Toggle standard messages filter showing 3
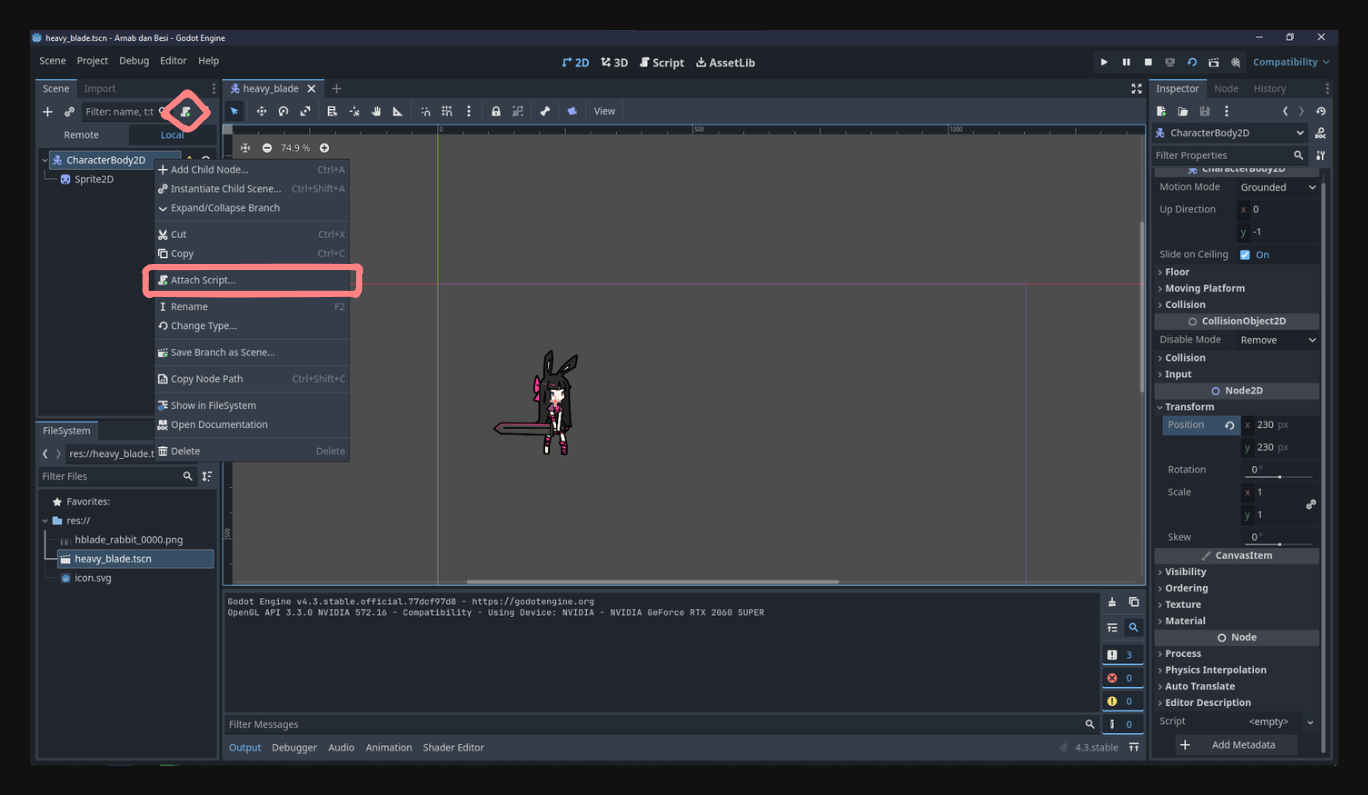Viewport: 1368px width, 795px height. [x=1122, y=655]
